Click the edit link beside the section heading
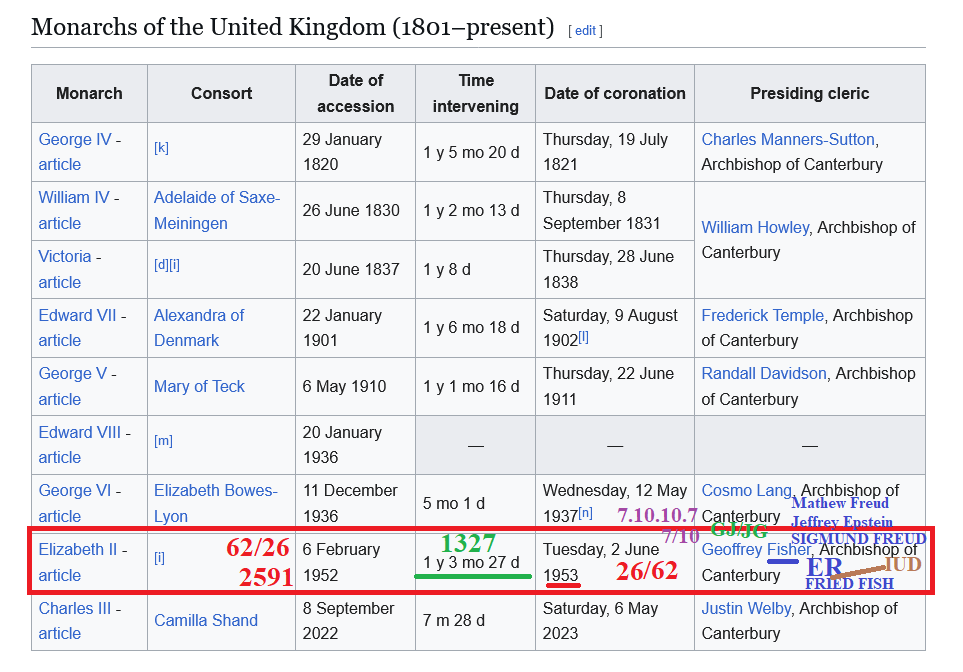 (x=585, y=31)
